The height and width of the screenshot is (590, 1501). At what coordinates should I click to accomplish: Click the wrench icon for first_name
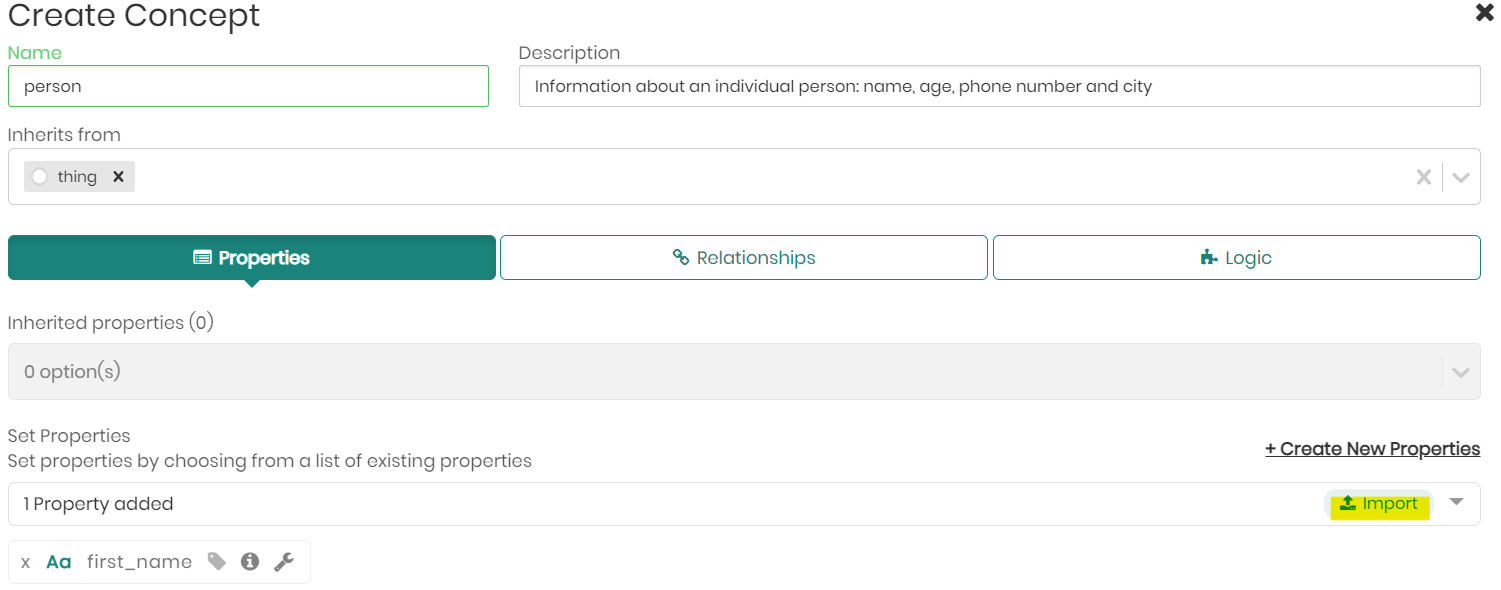tap(284, 562)
